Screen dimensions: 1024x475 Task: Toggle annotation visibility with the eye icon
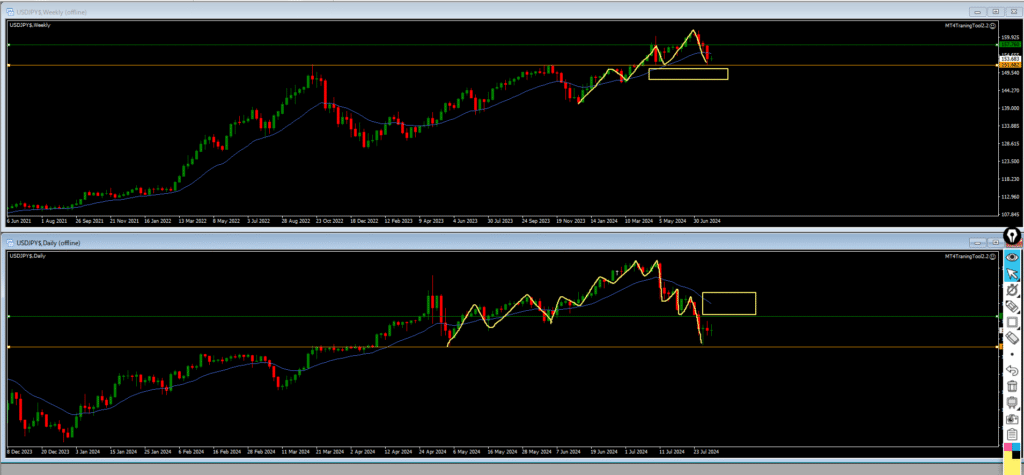click(1012, 257)
